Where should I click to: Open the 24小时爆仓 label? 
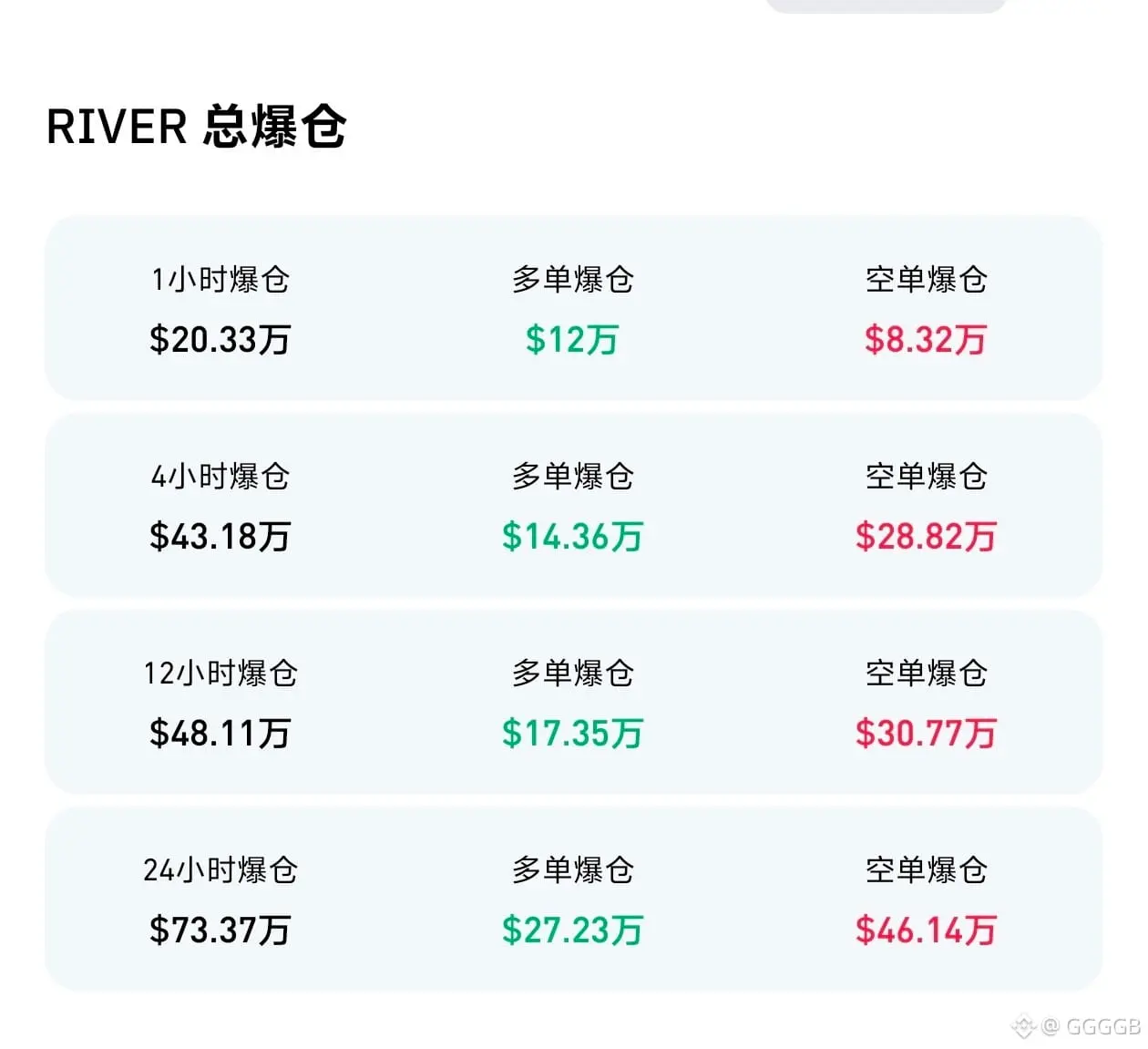click(220, 870)
